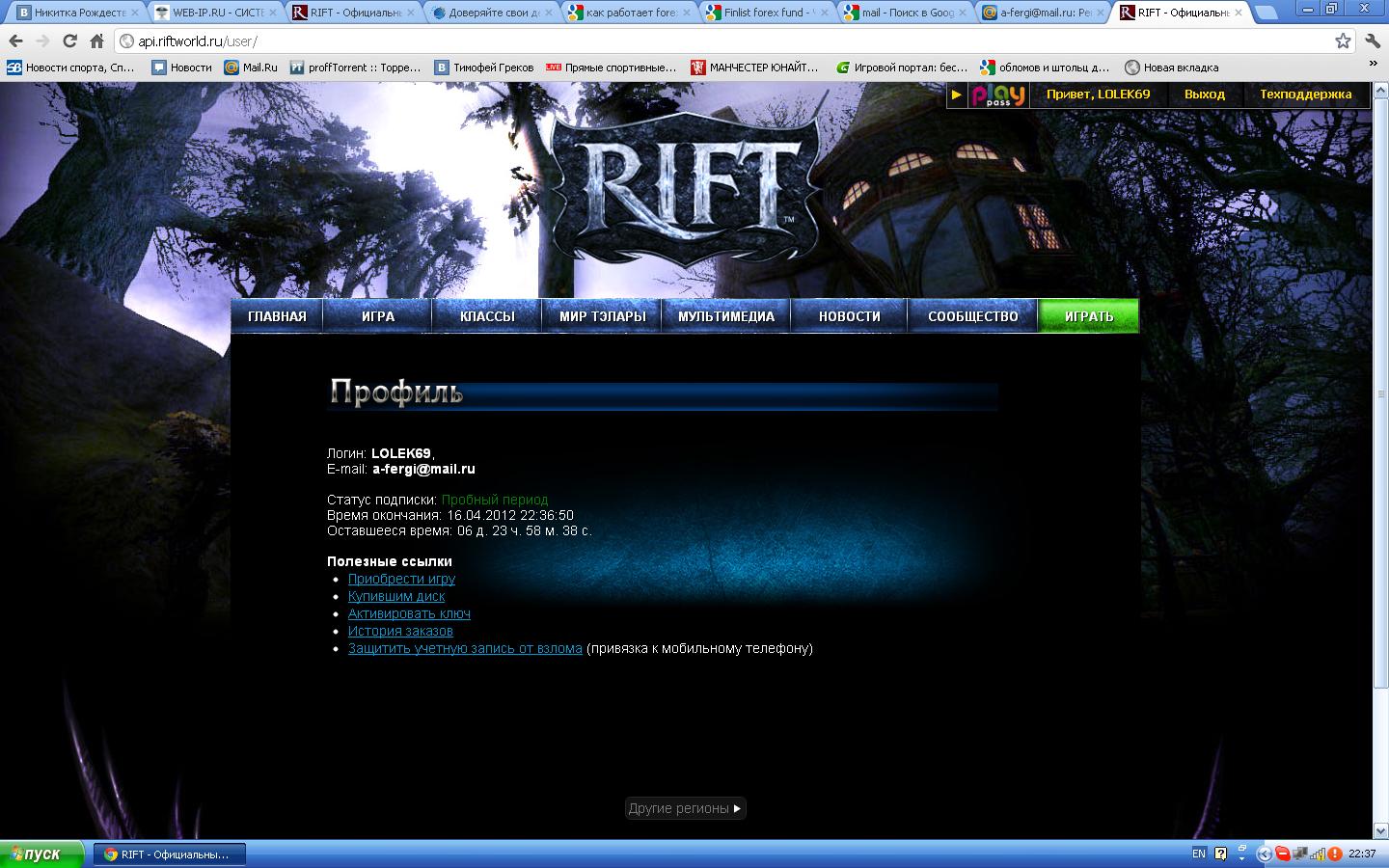Viewport: 1389px width, 868px height.
Task: Follow the Активировать ключ link
Action: pyautogui.click(x=409, y=613)
